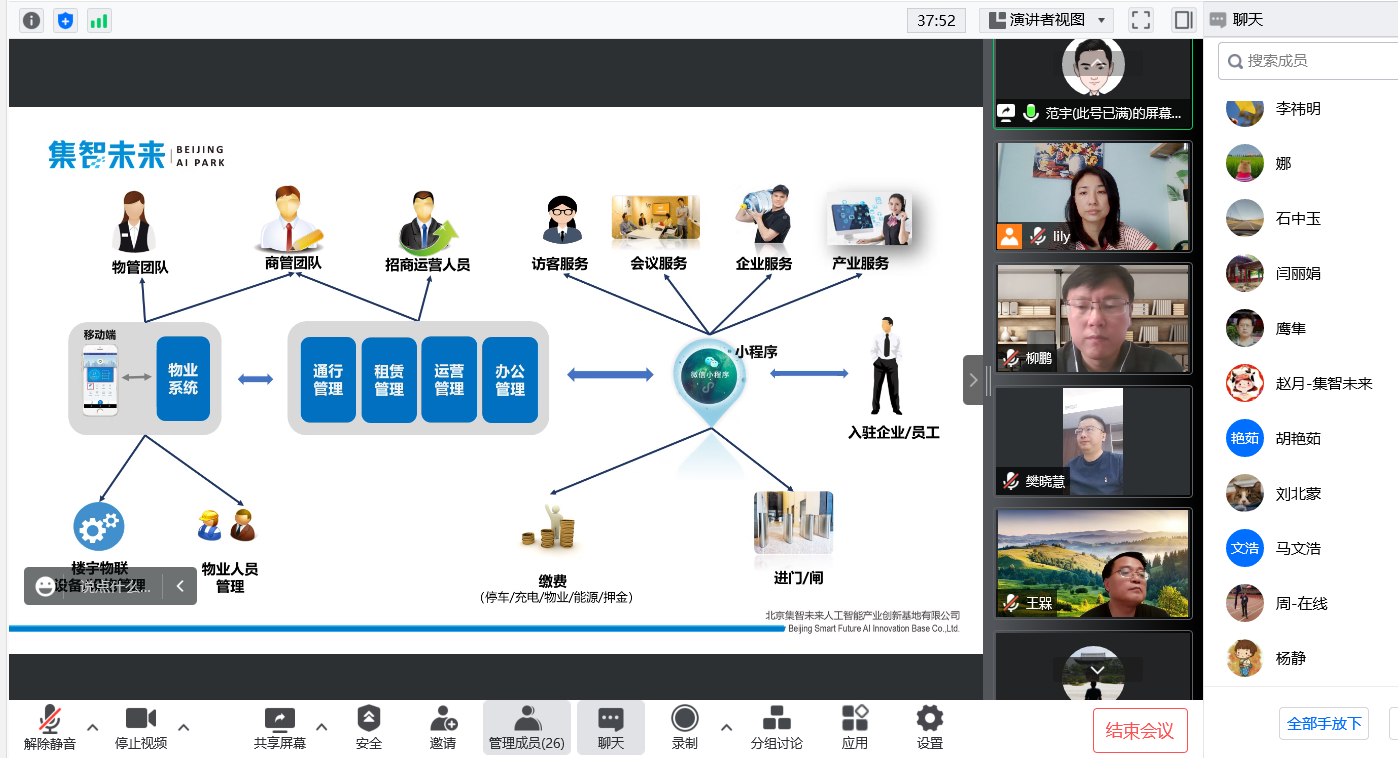The width and height of the screenshot is (1398, 758).
Task: Start recording with 录制 button
Action: click(x=685, y=727)
